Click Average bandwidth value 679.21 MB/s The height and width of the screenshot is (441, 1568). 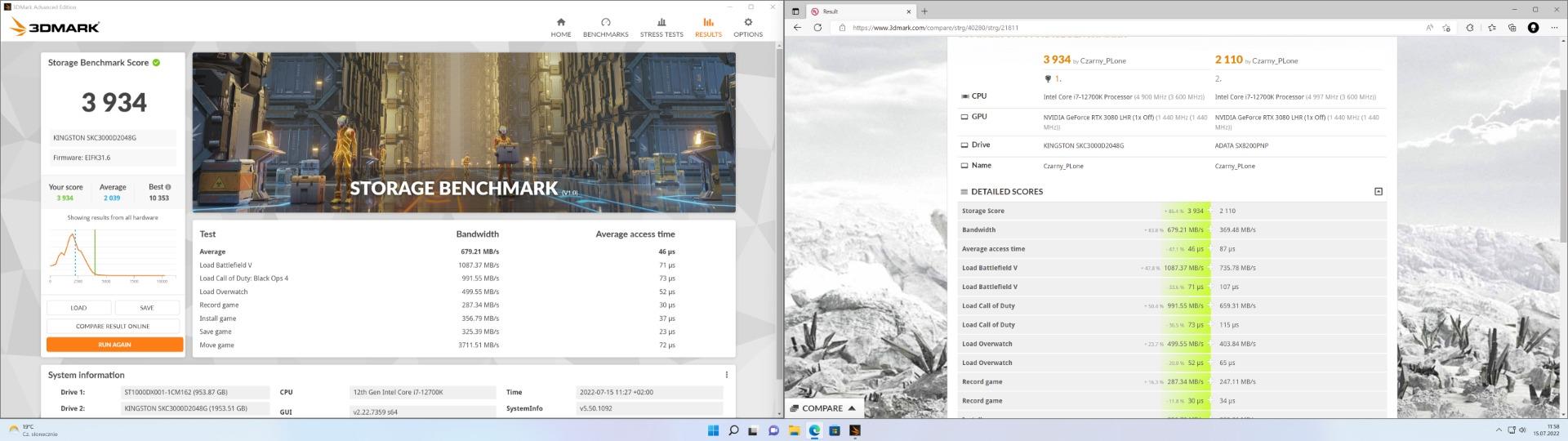(x=479, y=252)
